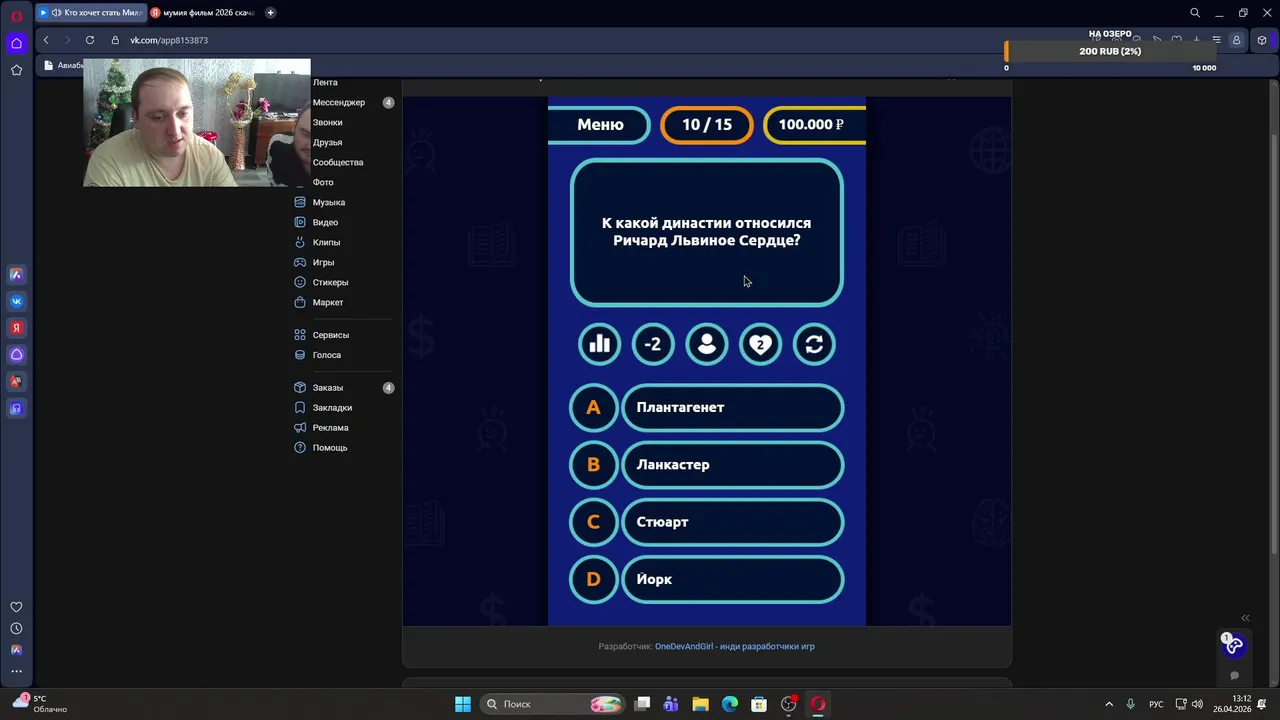Use the remove two answers lifeline
This screenshot has width=1280, height=720.
(x=653, y=345)
